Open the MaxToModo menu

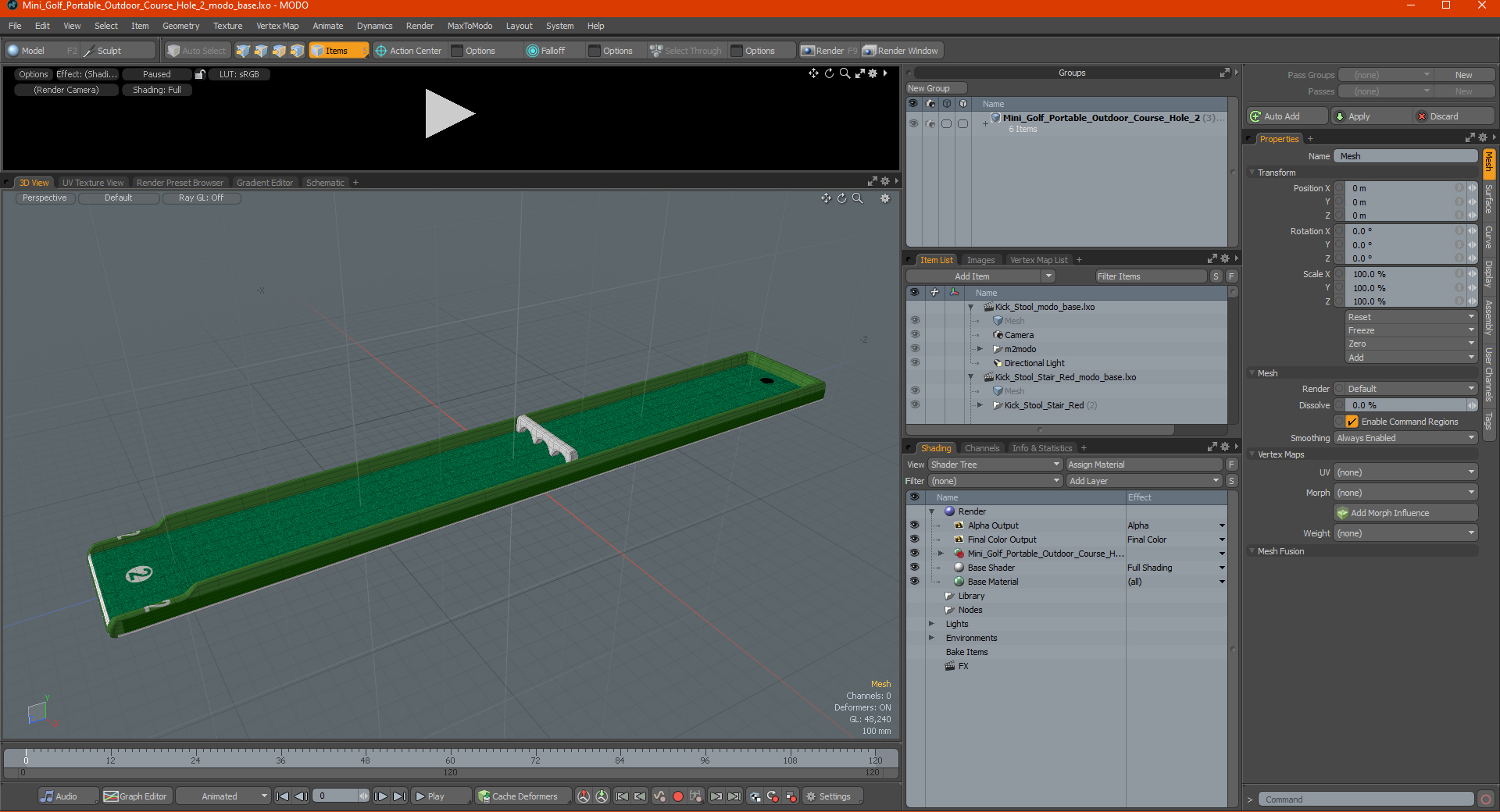coord(470,26)
